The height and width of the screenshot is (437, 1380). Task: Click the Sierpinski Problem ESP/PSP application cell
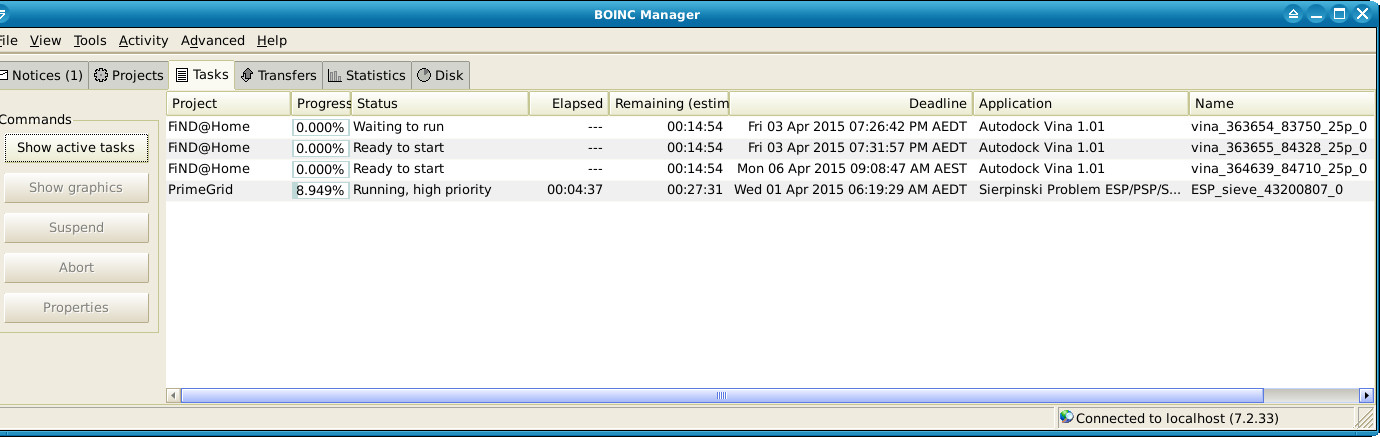pos(1080,190)
